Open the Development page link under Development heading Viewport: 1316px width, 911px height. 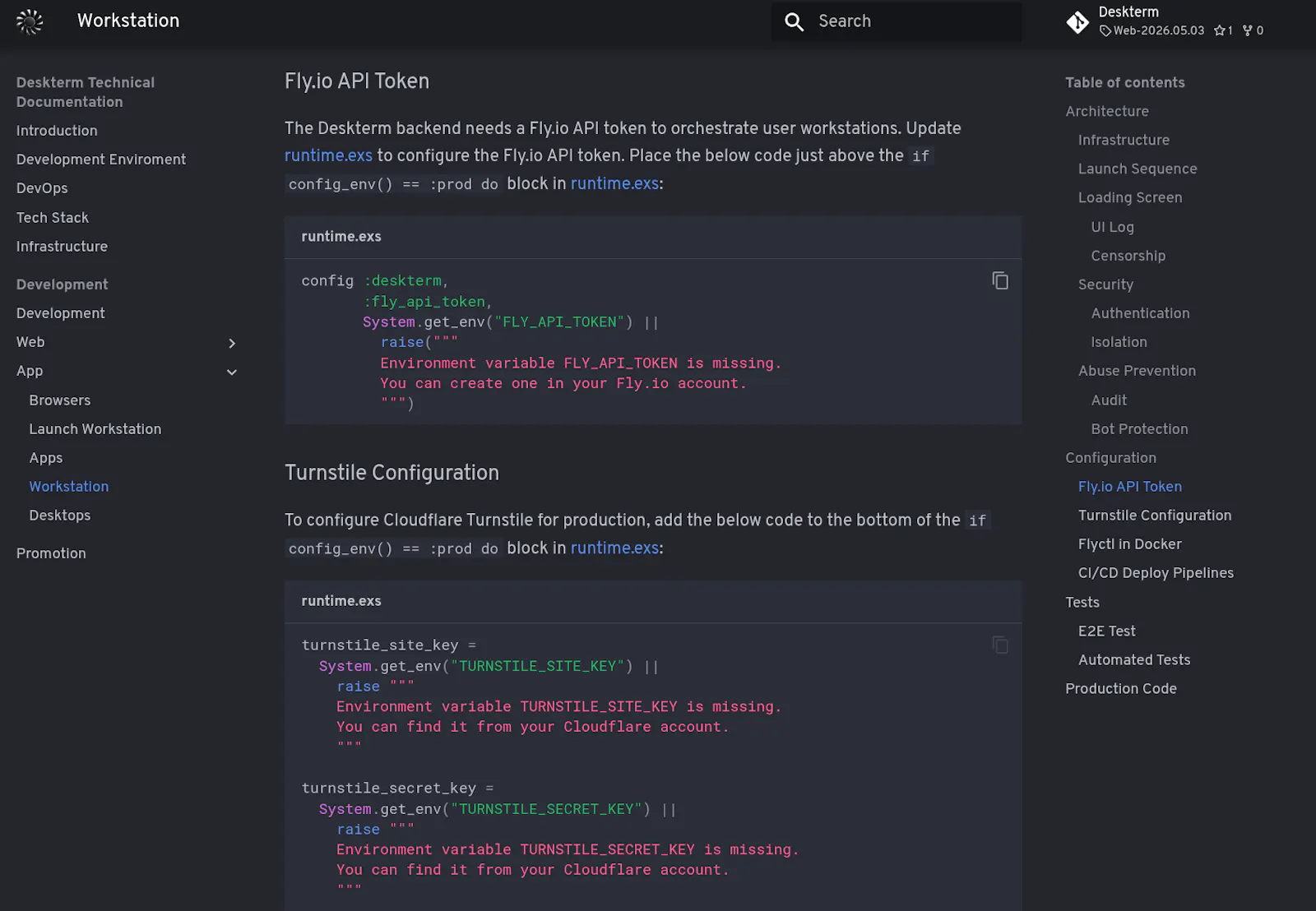[x=61, y=313]
